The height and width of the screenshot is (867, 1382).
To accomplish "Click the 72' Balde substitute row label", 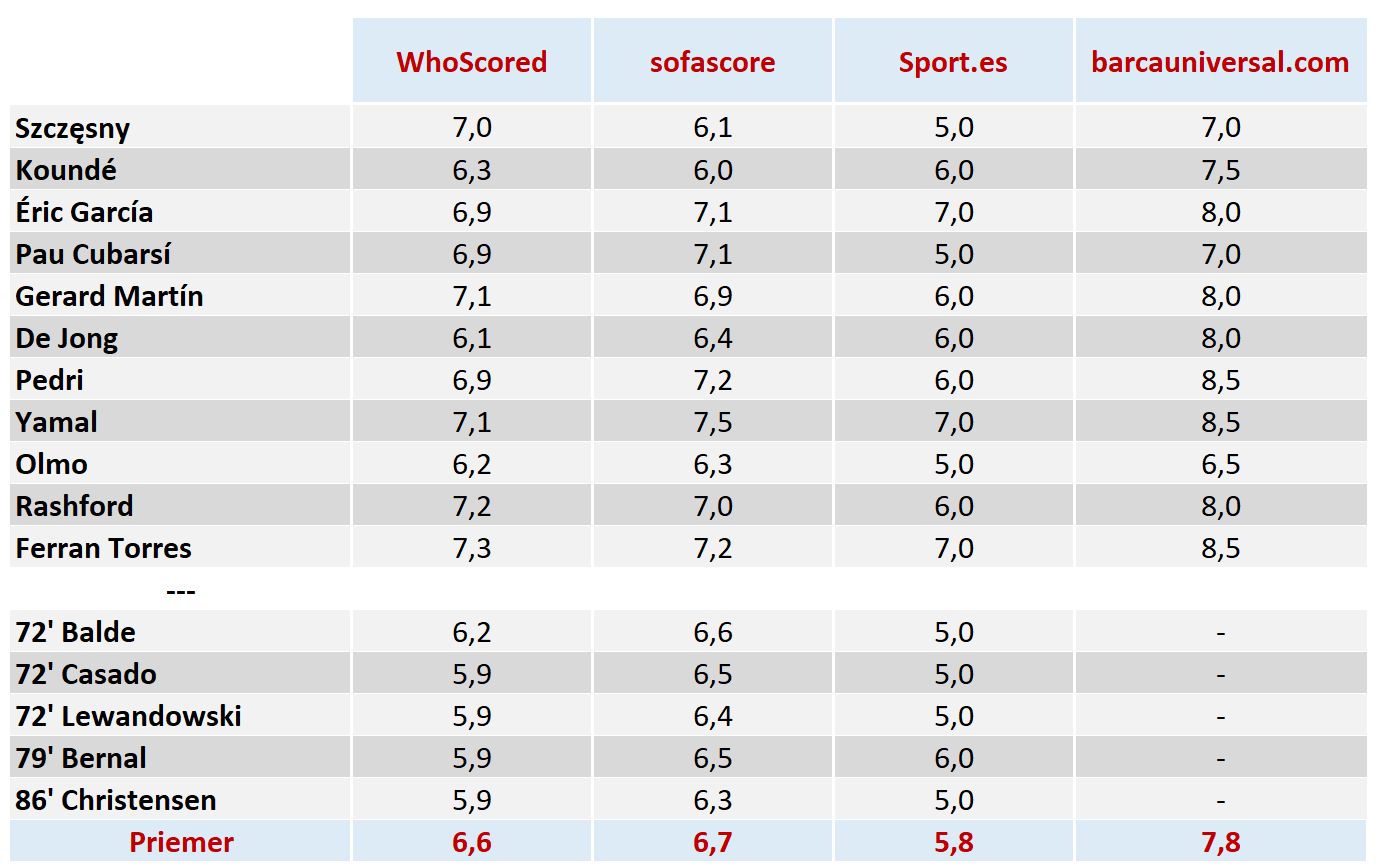I will click(x=76, y=632).
